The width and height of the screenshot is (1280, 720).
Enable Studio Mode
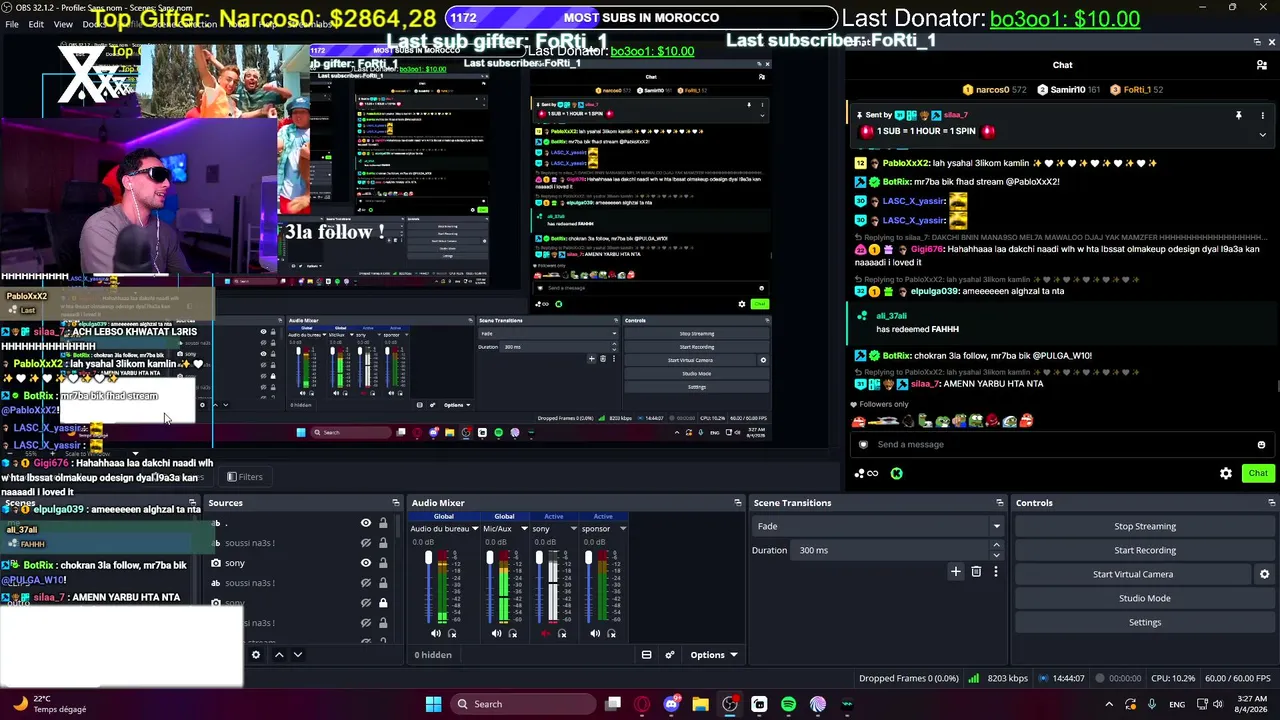click(x=1145, y=598)
